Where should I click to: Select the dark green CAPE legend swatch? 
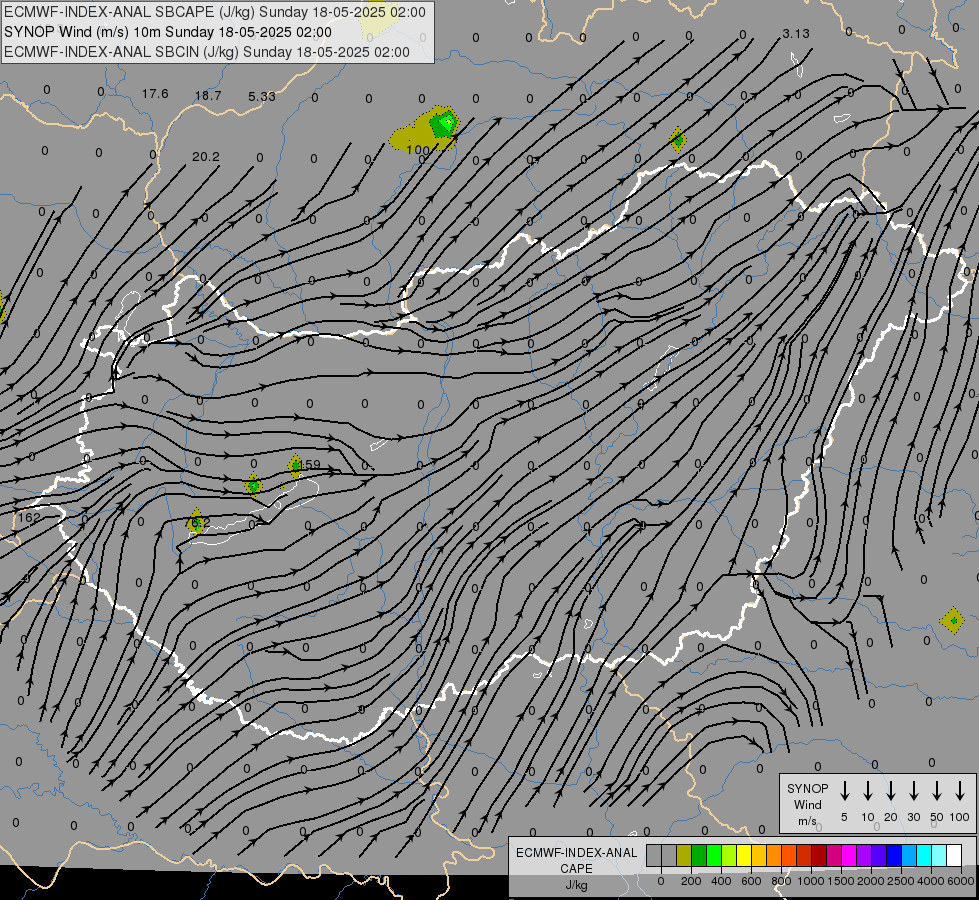pos(699,856)
